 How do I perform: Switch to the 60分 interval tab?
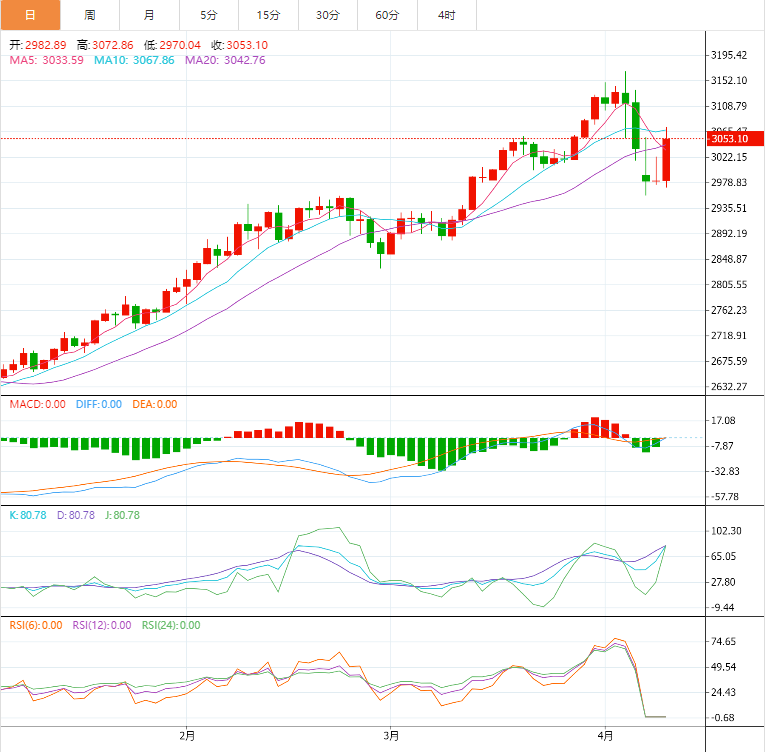[387, 15]
